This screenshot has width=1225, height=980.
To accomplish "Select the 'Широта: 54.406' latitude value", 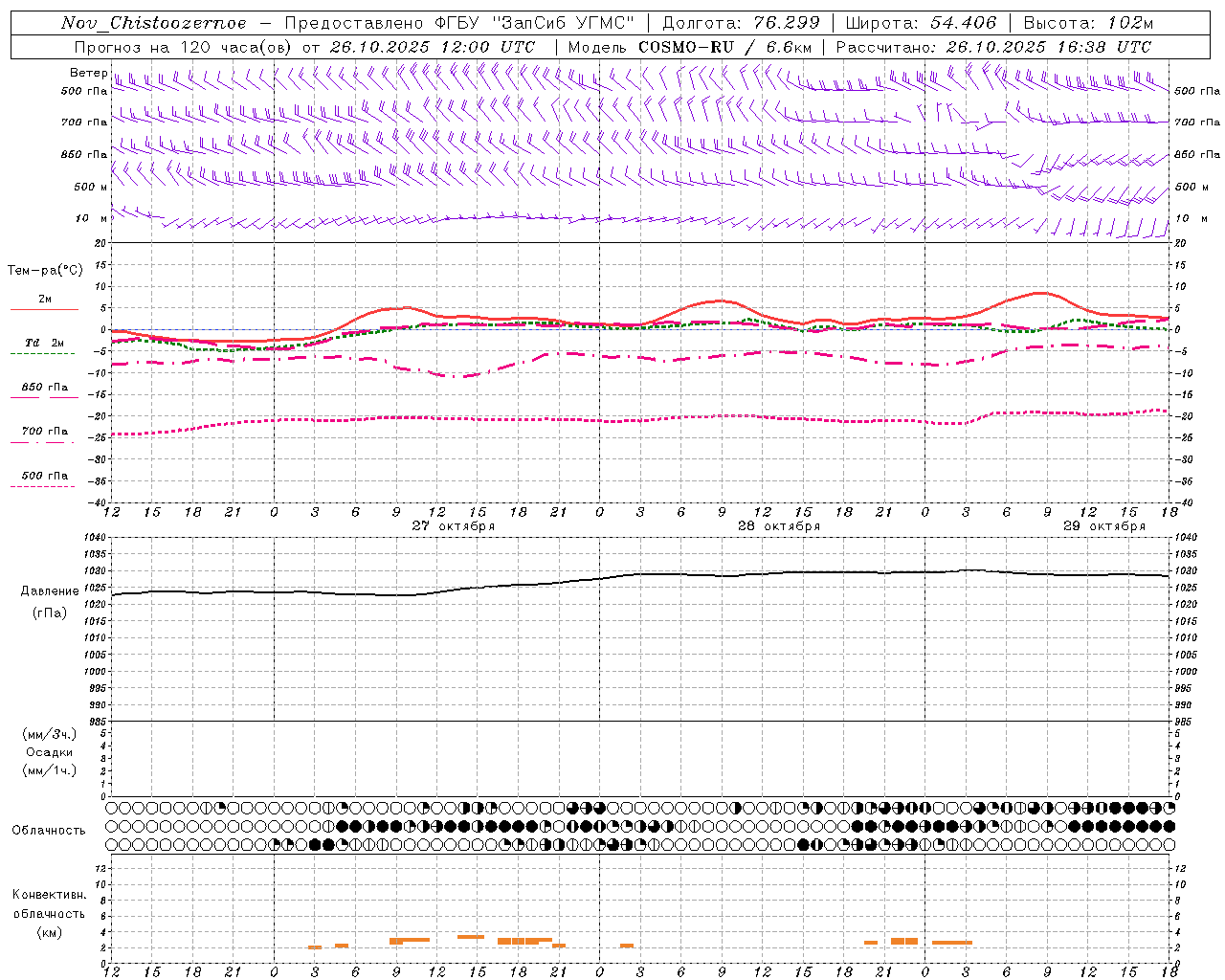I will point(921,23).
